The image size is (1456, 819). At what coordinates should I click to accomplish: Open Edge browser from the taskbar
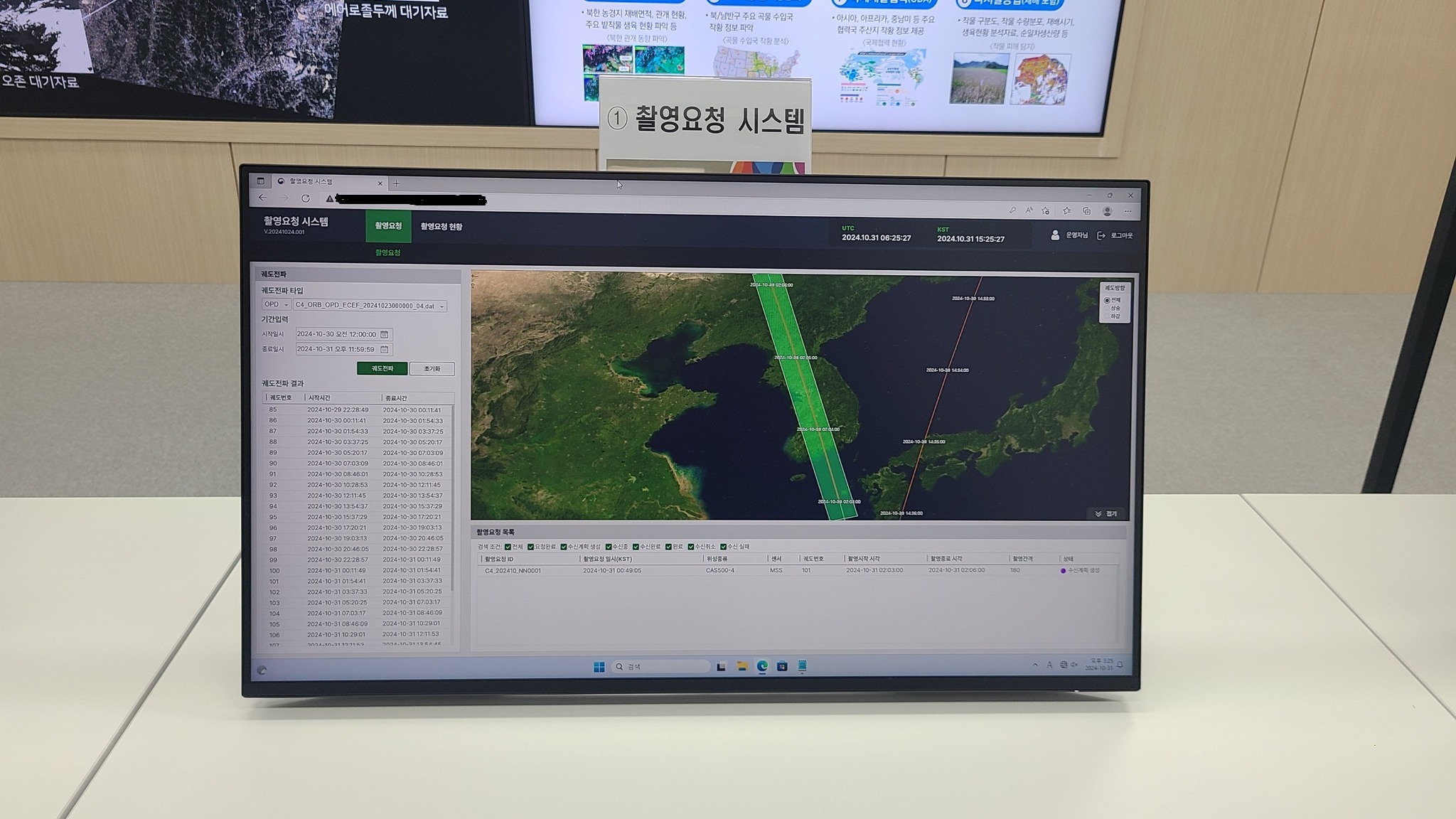click(762, 666)
